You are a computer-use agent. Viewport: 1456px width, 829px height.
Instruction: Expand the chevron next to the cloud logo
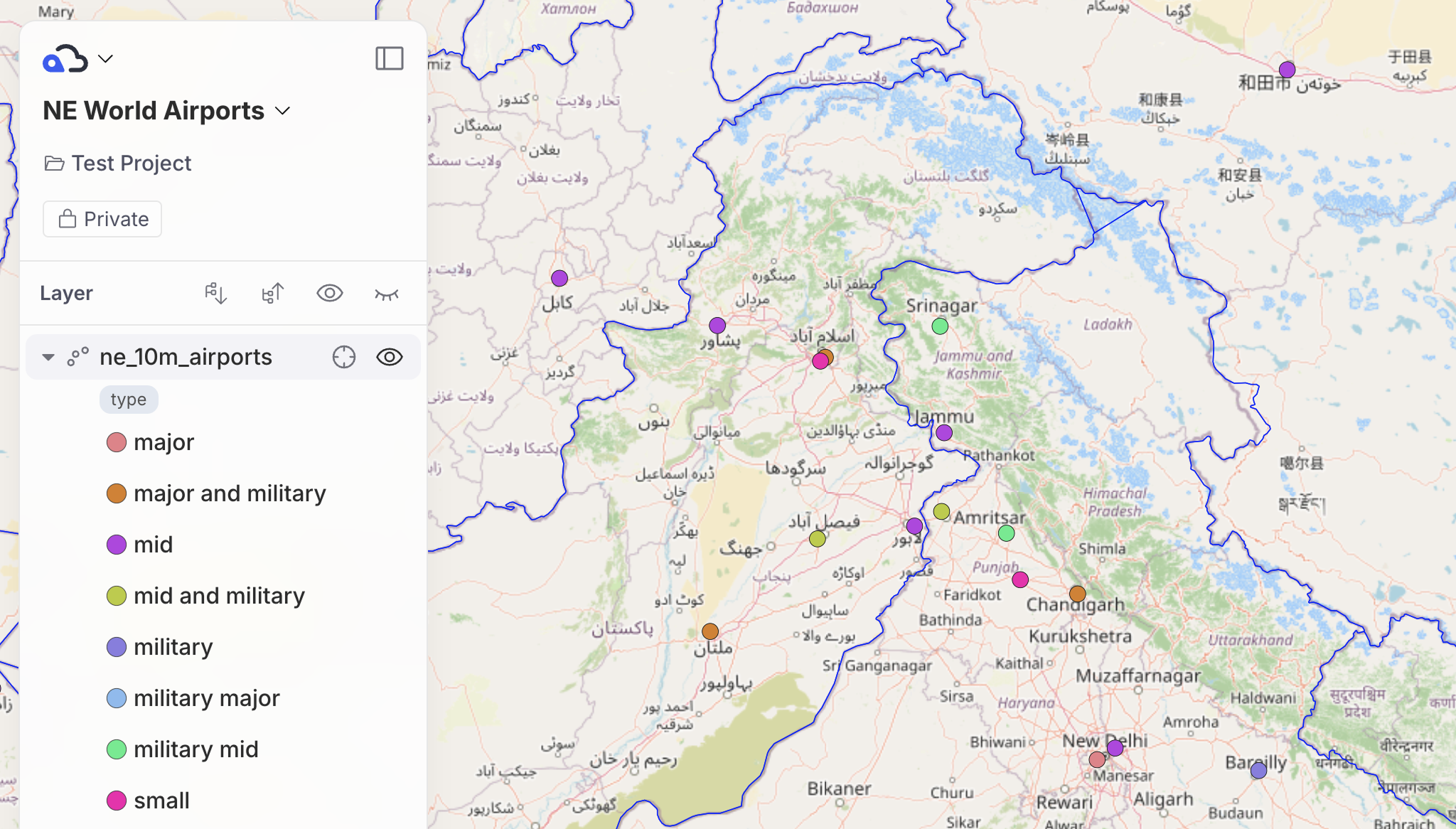point(105,58)
